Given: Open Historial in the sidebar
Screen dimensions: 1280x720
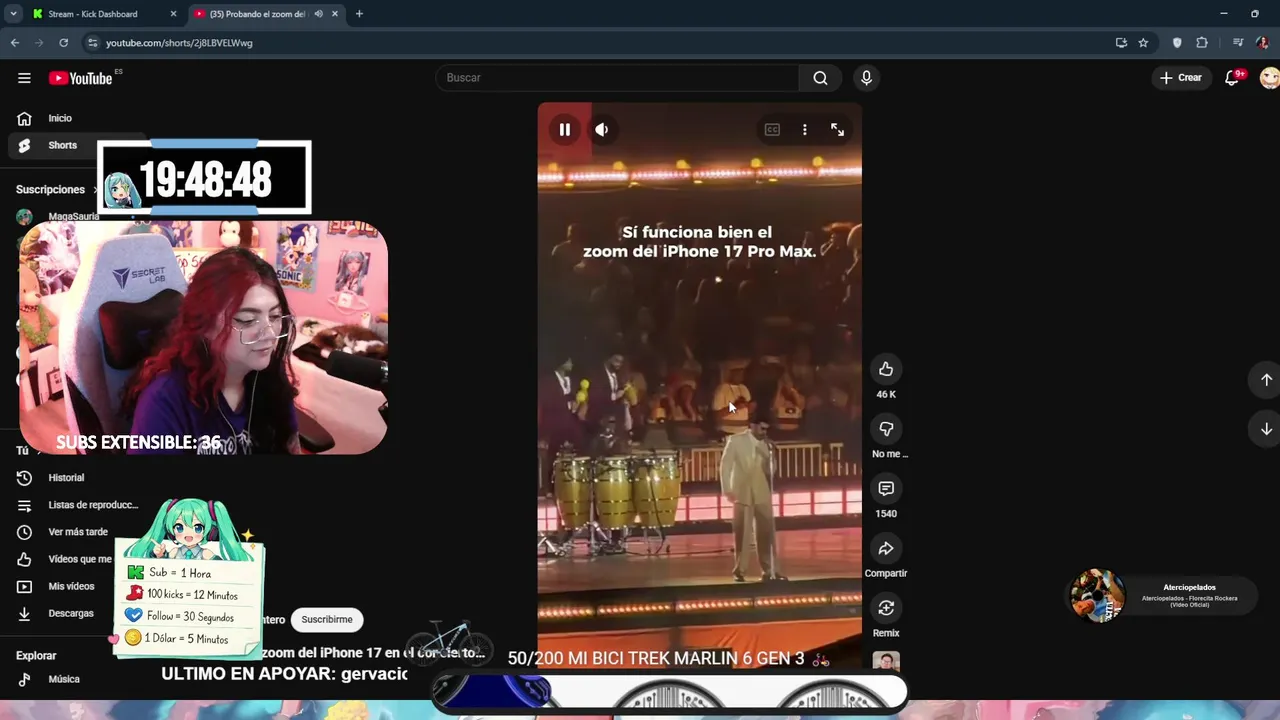Looking at the screenshot, I should (x=66, y=478).
